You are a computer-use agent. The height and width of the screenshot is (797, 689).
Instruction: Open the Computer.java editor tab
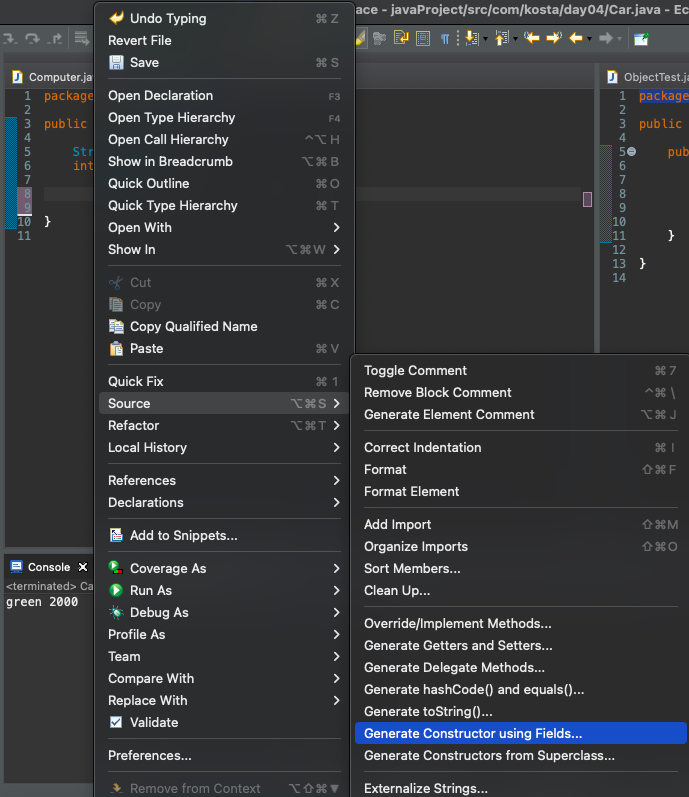(53, 77)
